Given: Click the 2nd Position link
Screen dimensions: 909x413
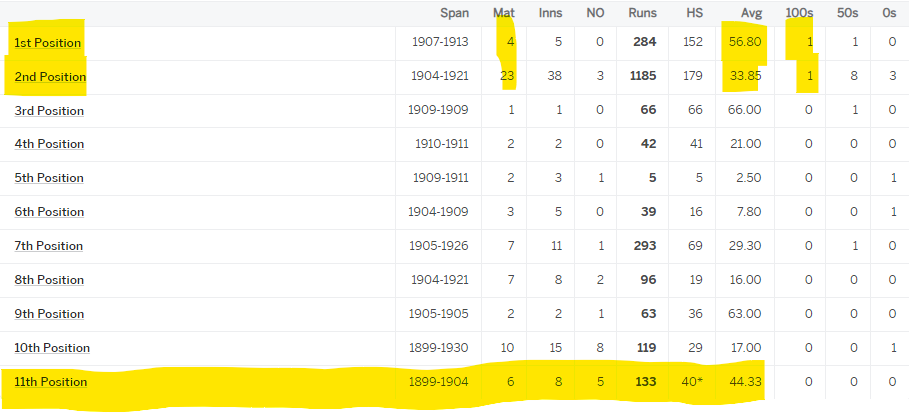Looking at the screenshot, I should coord(50,76).
